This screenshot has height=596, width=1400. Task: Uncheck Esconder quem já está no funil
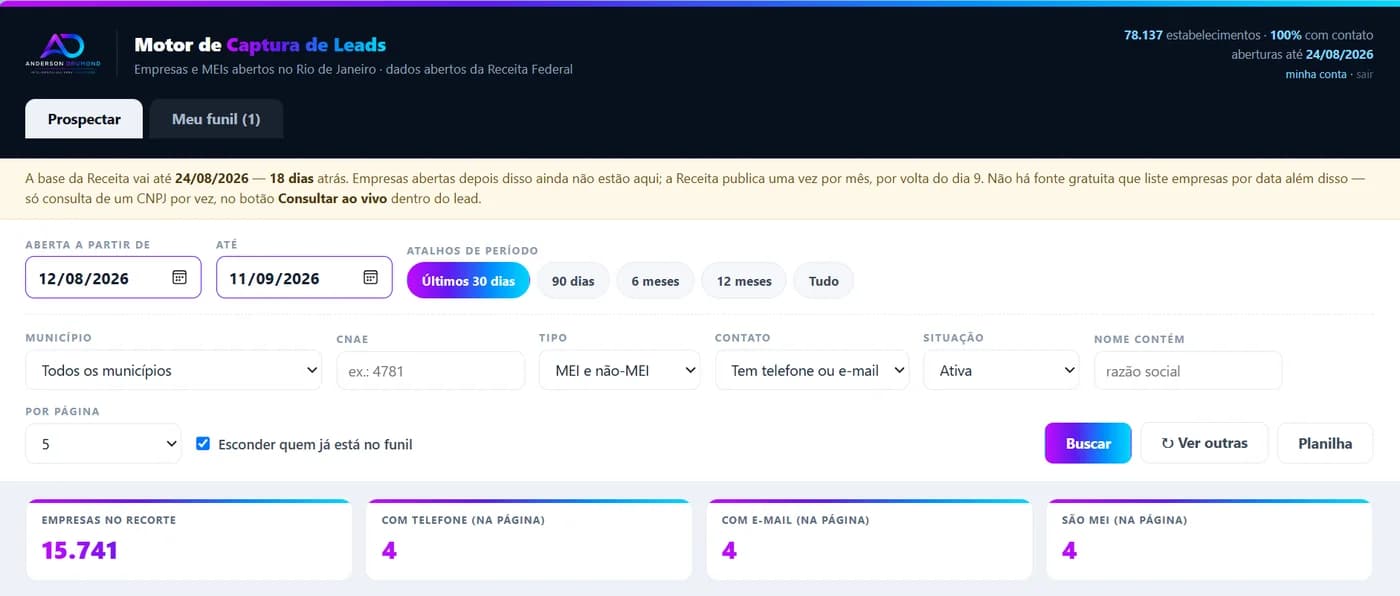(x=203, y=443)
